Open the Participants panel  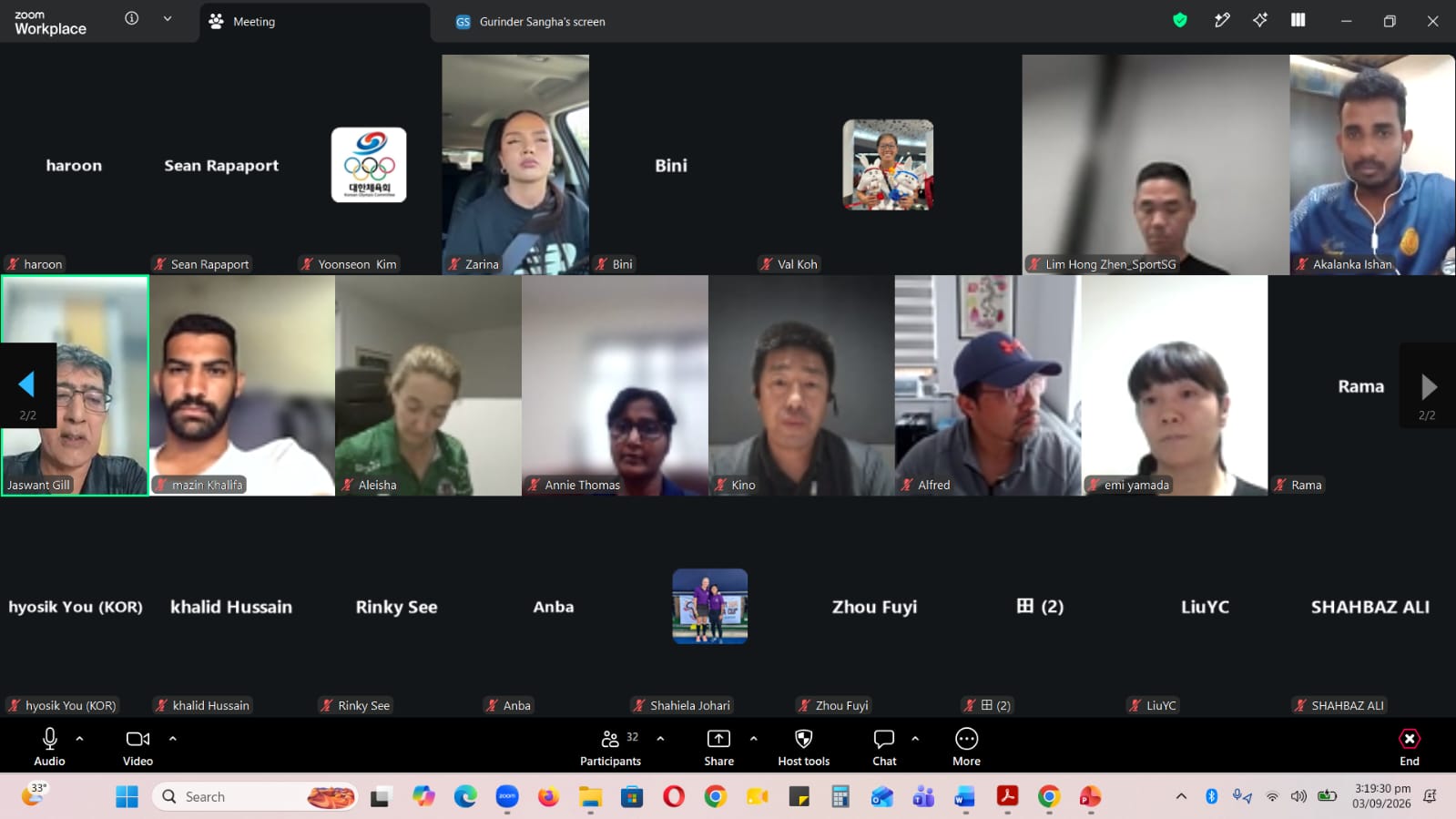pyautogui.click(x=610, y=747)
